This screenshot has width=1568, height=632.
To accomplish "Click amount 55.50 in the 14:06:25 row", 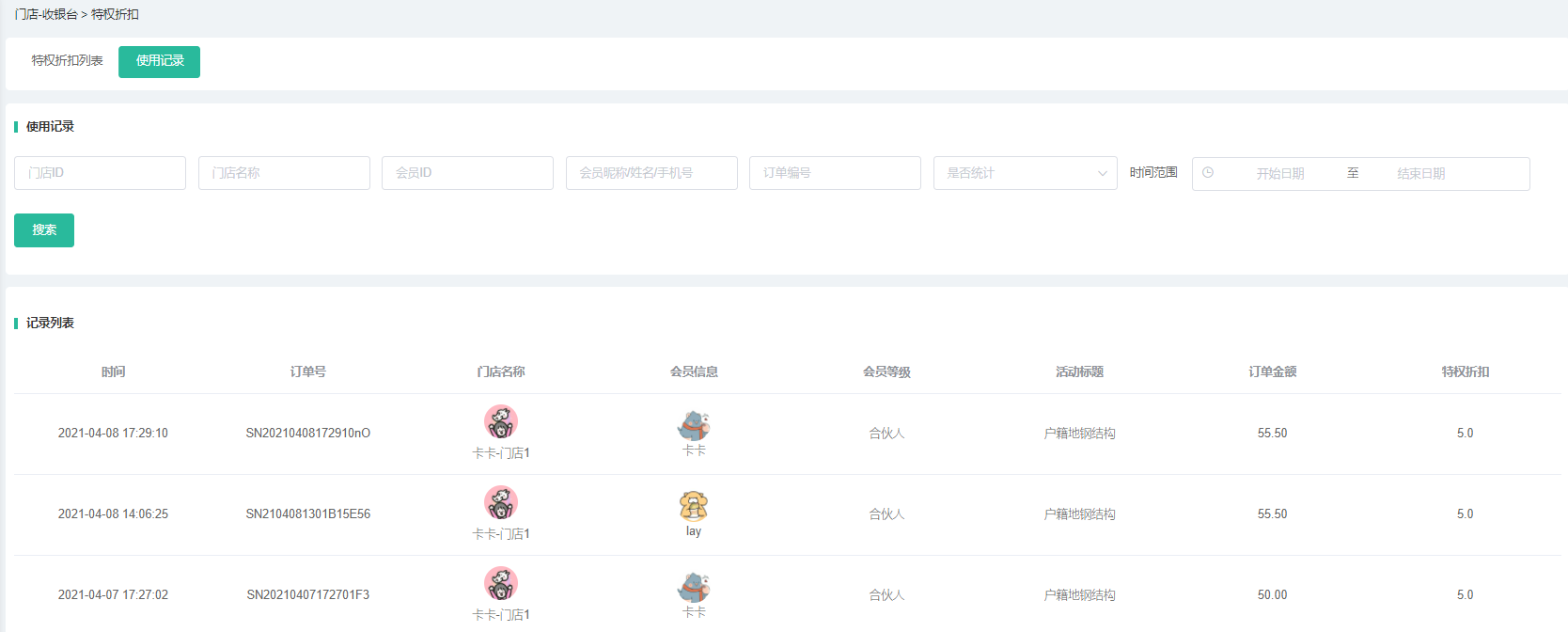I will (1272, 514).
